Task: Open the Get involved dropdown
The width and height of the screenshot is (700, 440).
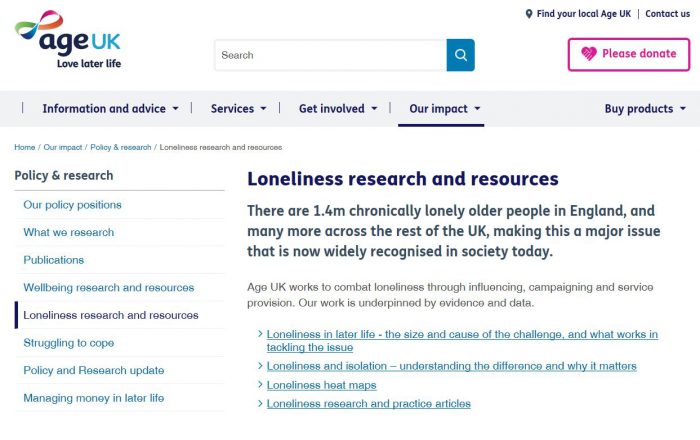Action: [x=338, y=108]
